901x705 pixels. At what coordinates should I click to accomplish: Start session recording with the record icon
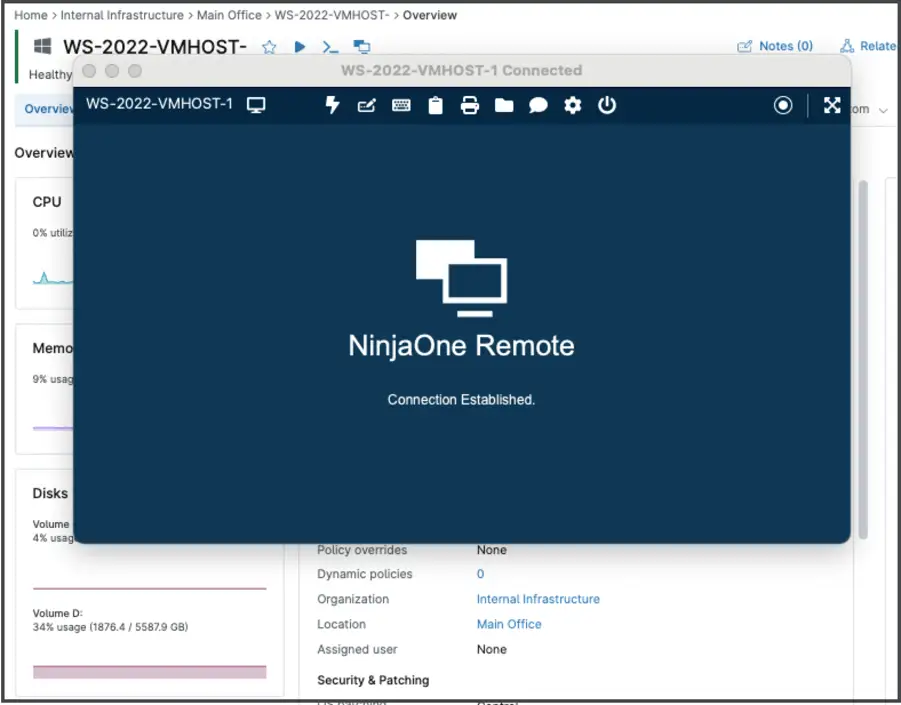click(783, 105)
